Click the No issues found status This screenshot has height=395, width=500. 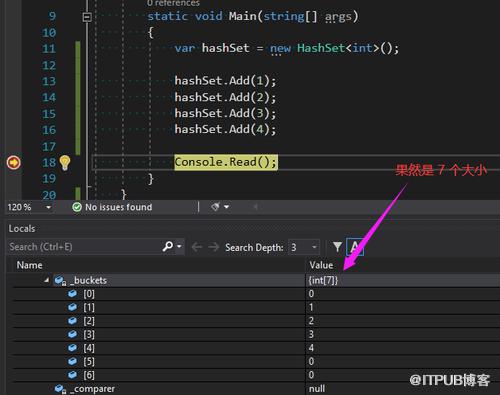pos(118,207)
